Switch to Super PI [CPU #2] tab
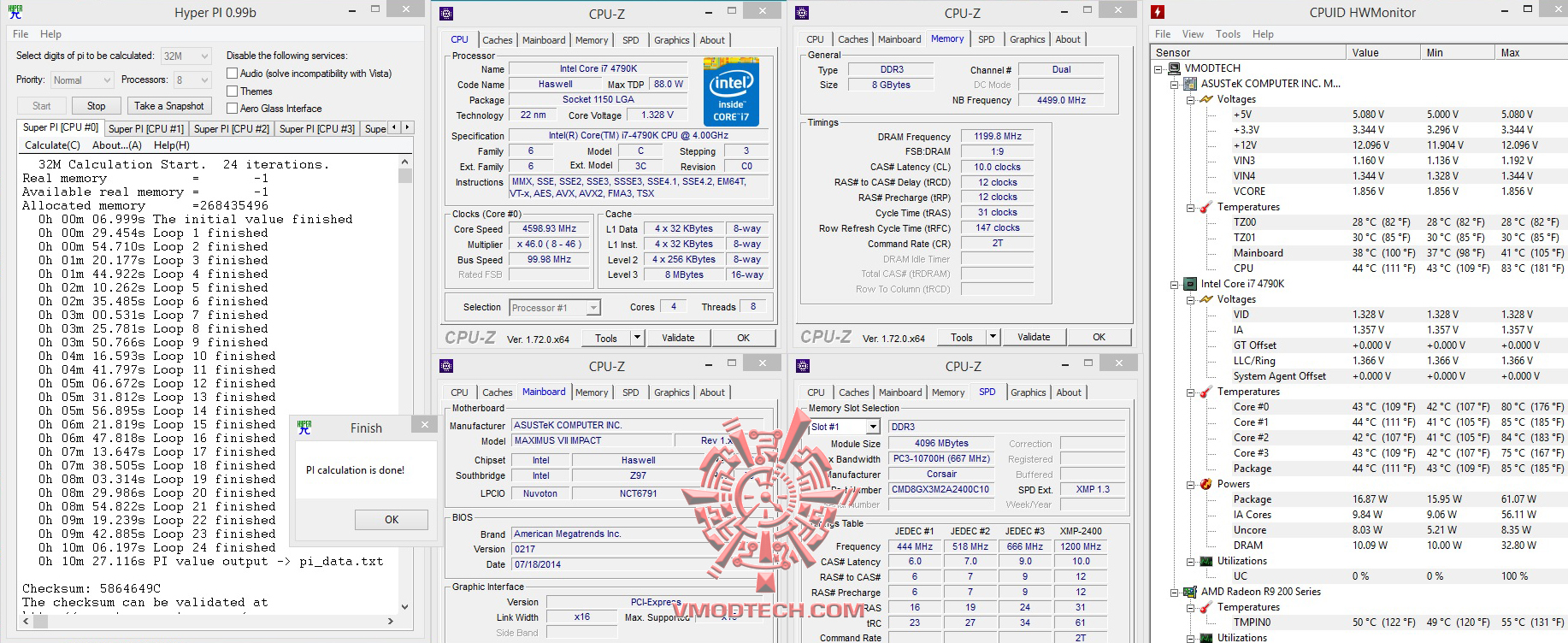This screenshot has width=1568, height=643. [232, 129]
